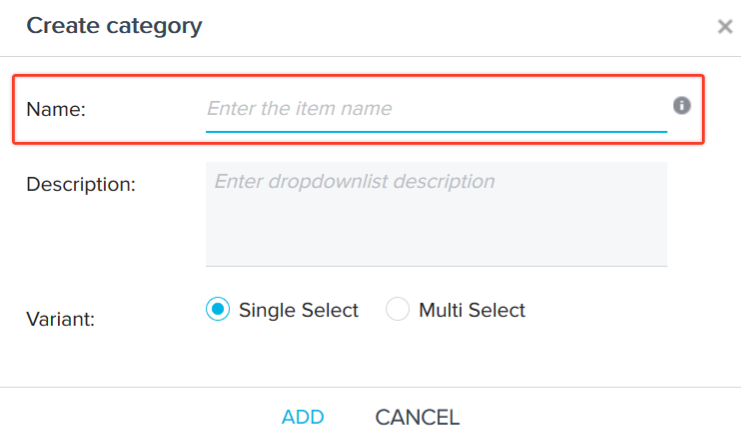Select the Single Select radio button
Image resolution: width=741 pixels, height=438 pixels.
218,309
